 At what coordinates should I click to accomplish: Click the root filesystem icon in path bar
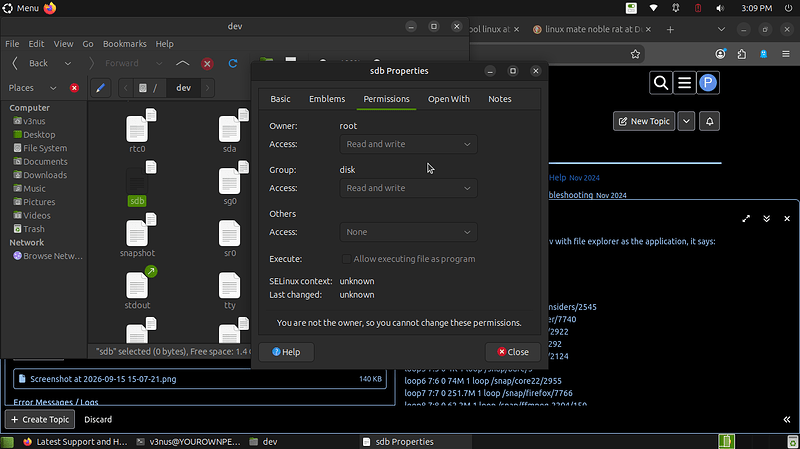coord(143,88)
